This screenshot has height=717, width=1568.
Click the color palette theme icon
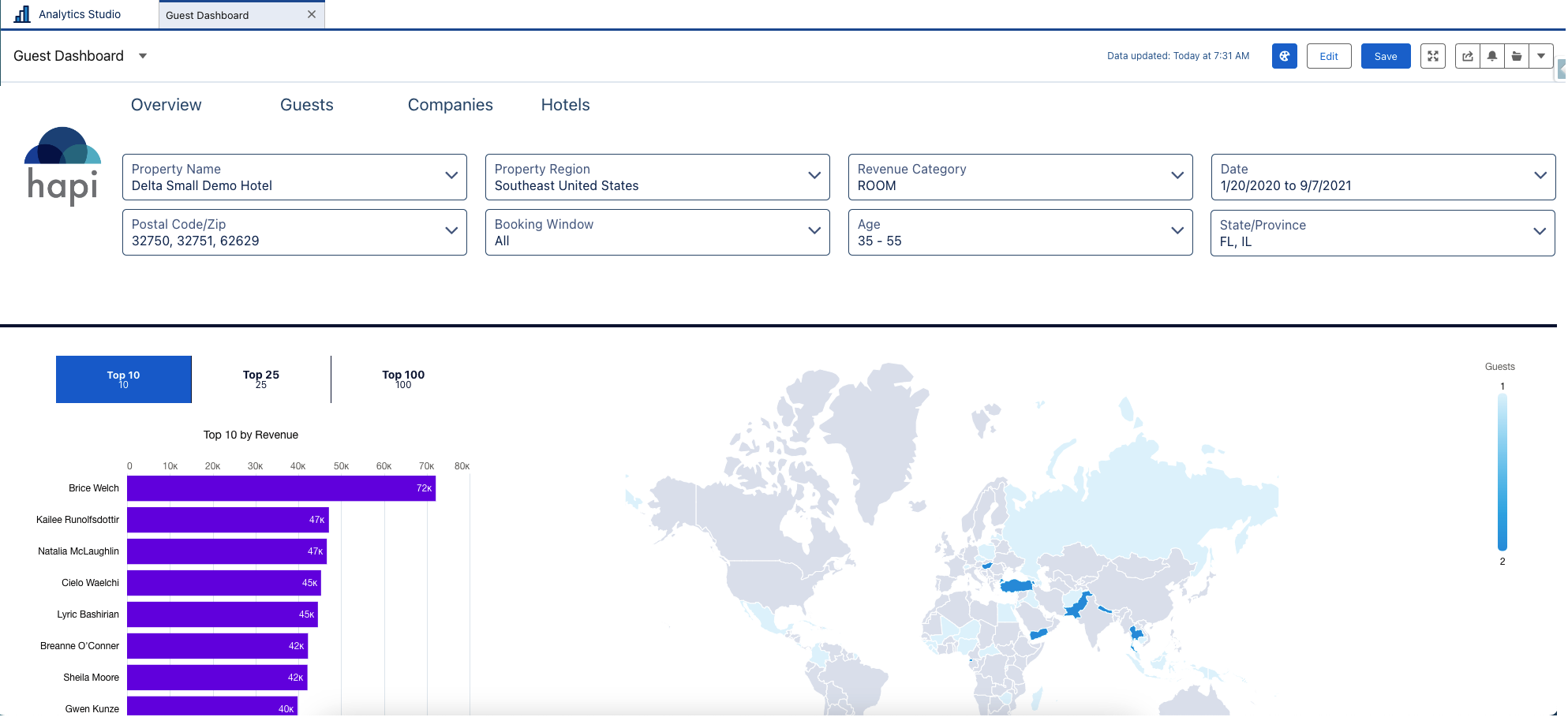click(x=1284, y=56)
